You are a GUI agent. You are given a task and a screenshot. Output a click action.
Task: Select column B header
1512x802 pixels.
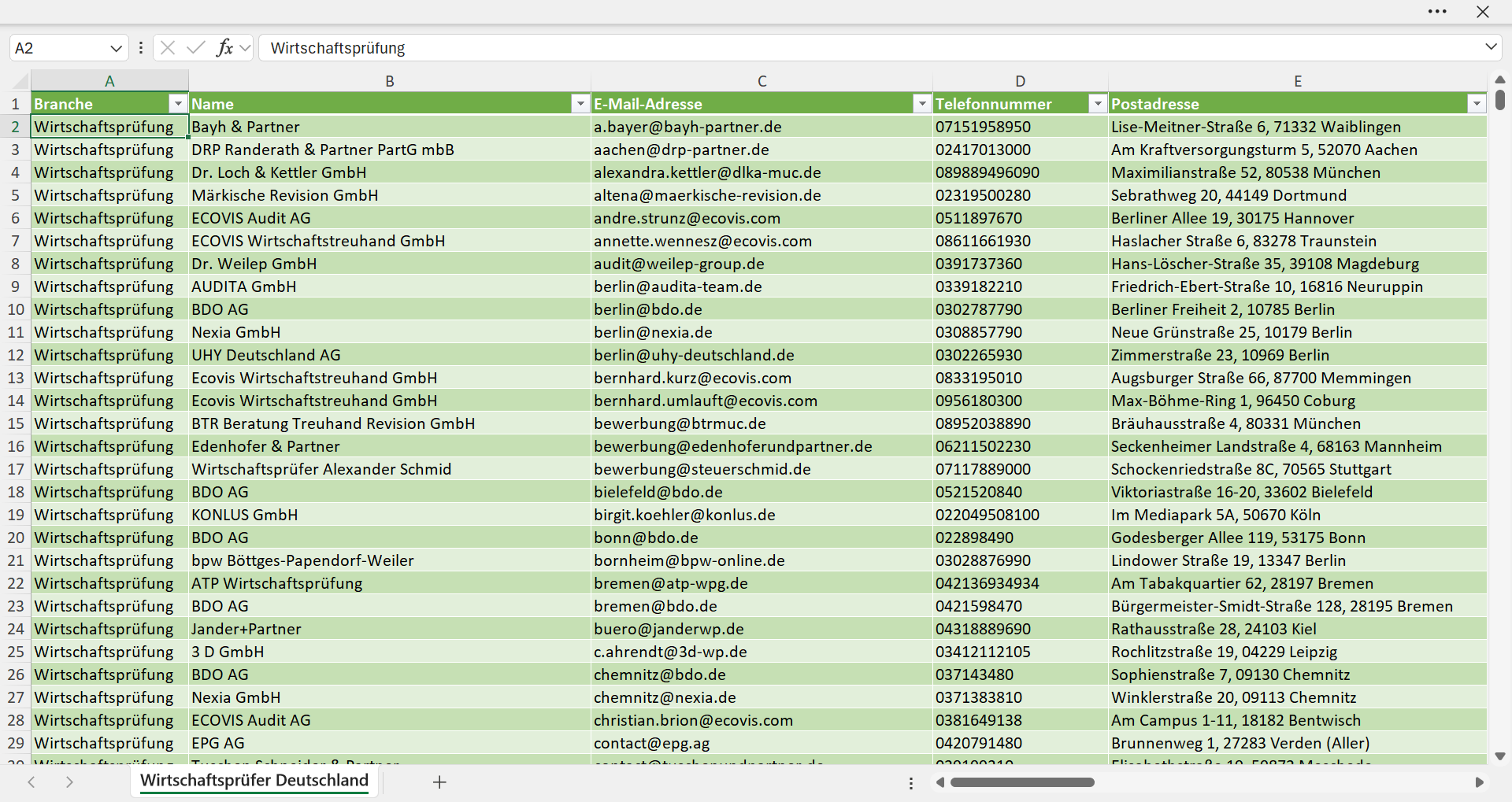[x=390, y=81]
